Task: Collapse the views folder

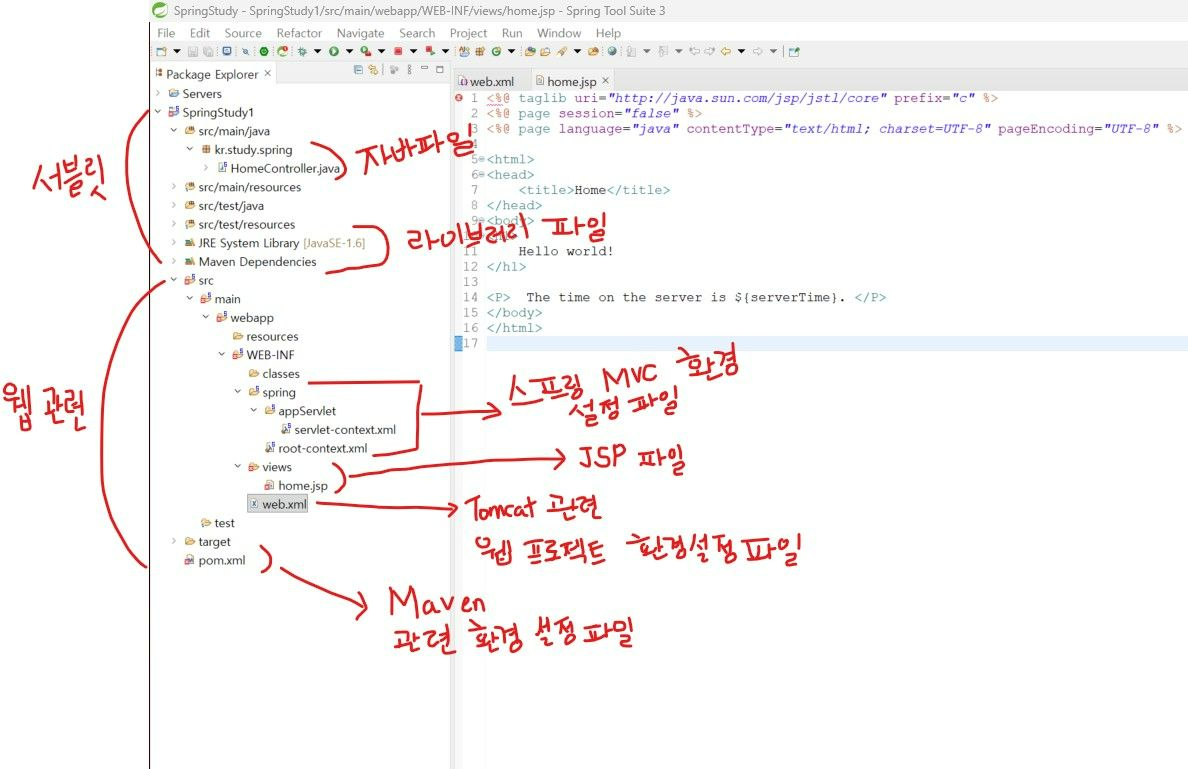Action: coord(237,467)
